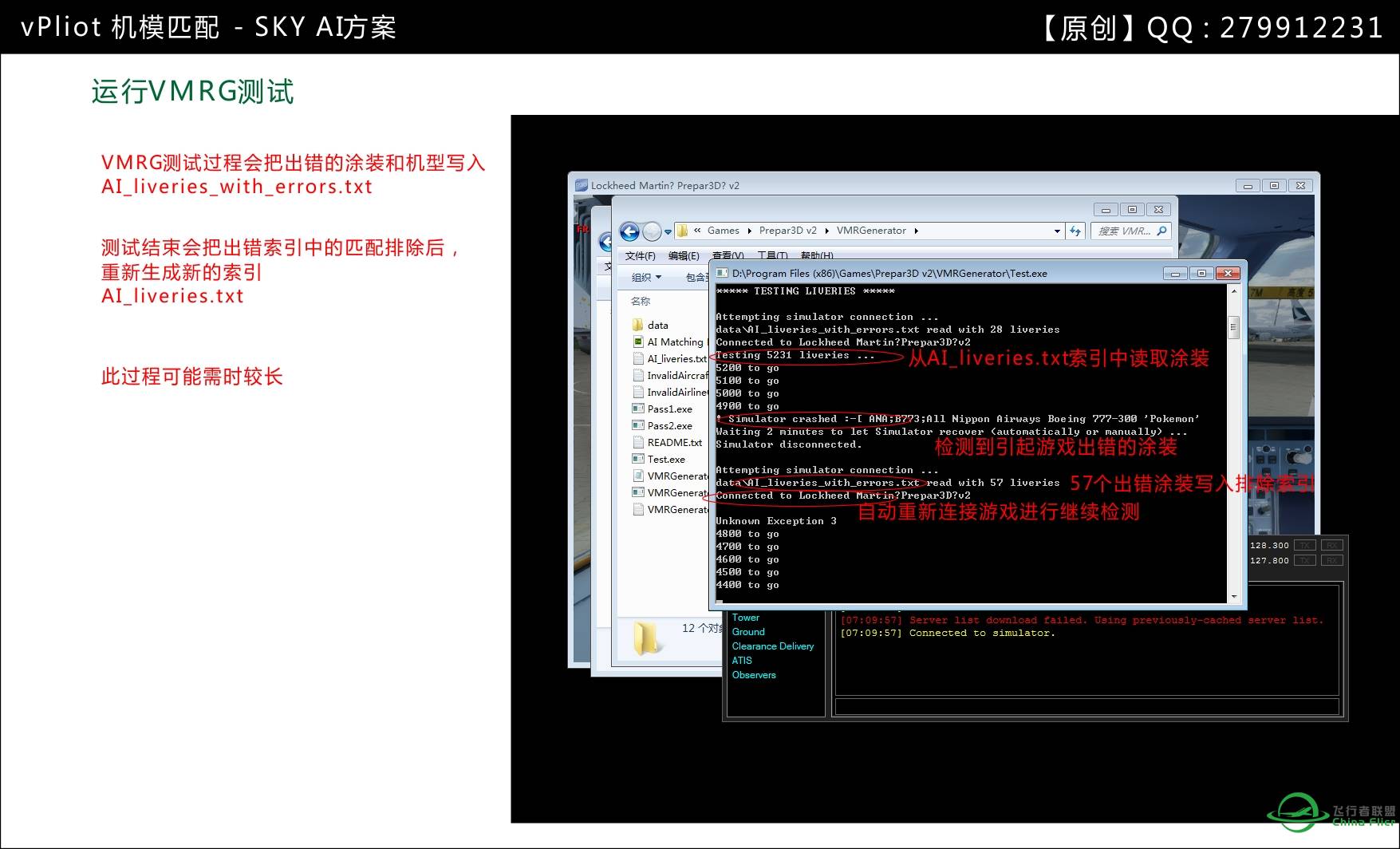The image size is (1400, 849).
Task: Select the AI_liveries.txt file
Action: click(668, 359)
